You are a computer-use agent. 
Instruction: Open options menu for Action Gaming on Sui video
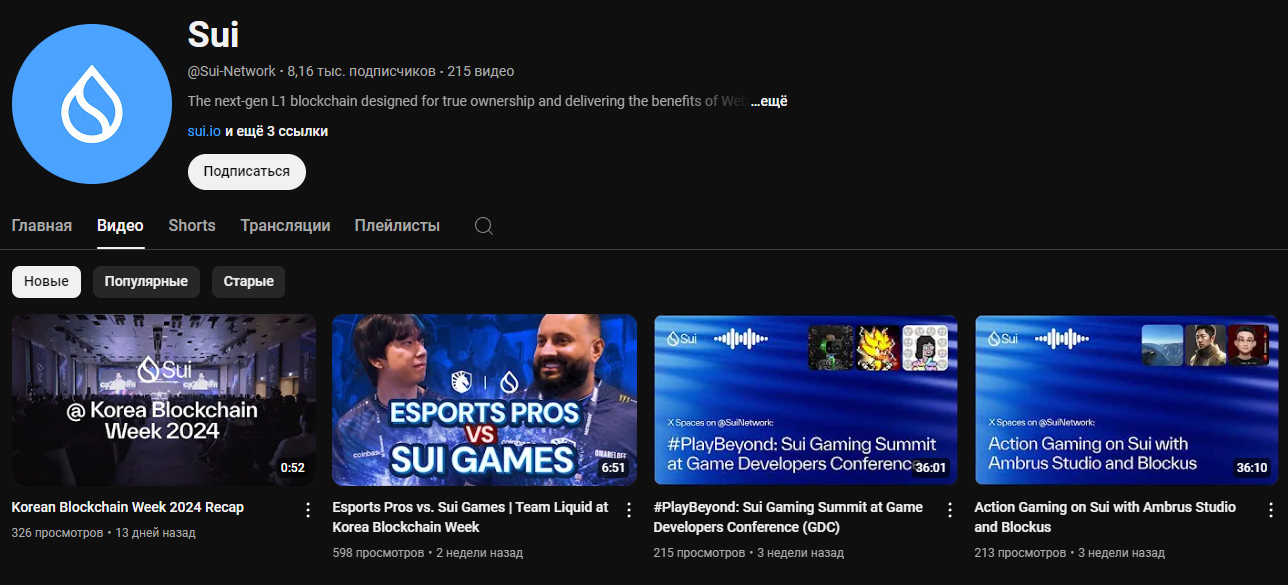pyautogui.click(x=1271, y=510)
